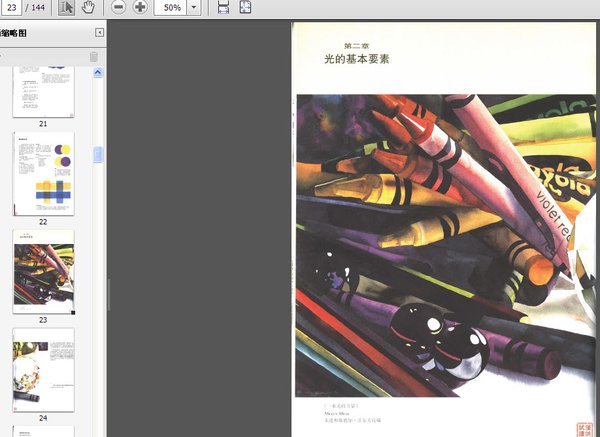The width and height of the screenshot is (600, 437).
Task: Click the fit-page icon in the toolbar
Action: click(245, 7)
